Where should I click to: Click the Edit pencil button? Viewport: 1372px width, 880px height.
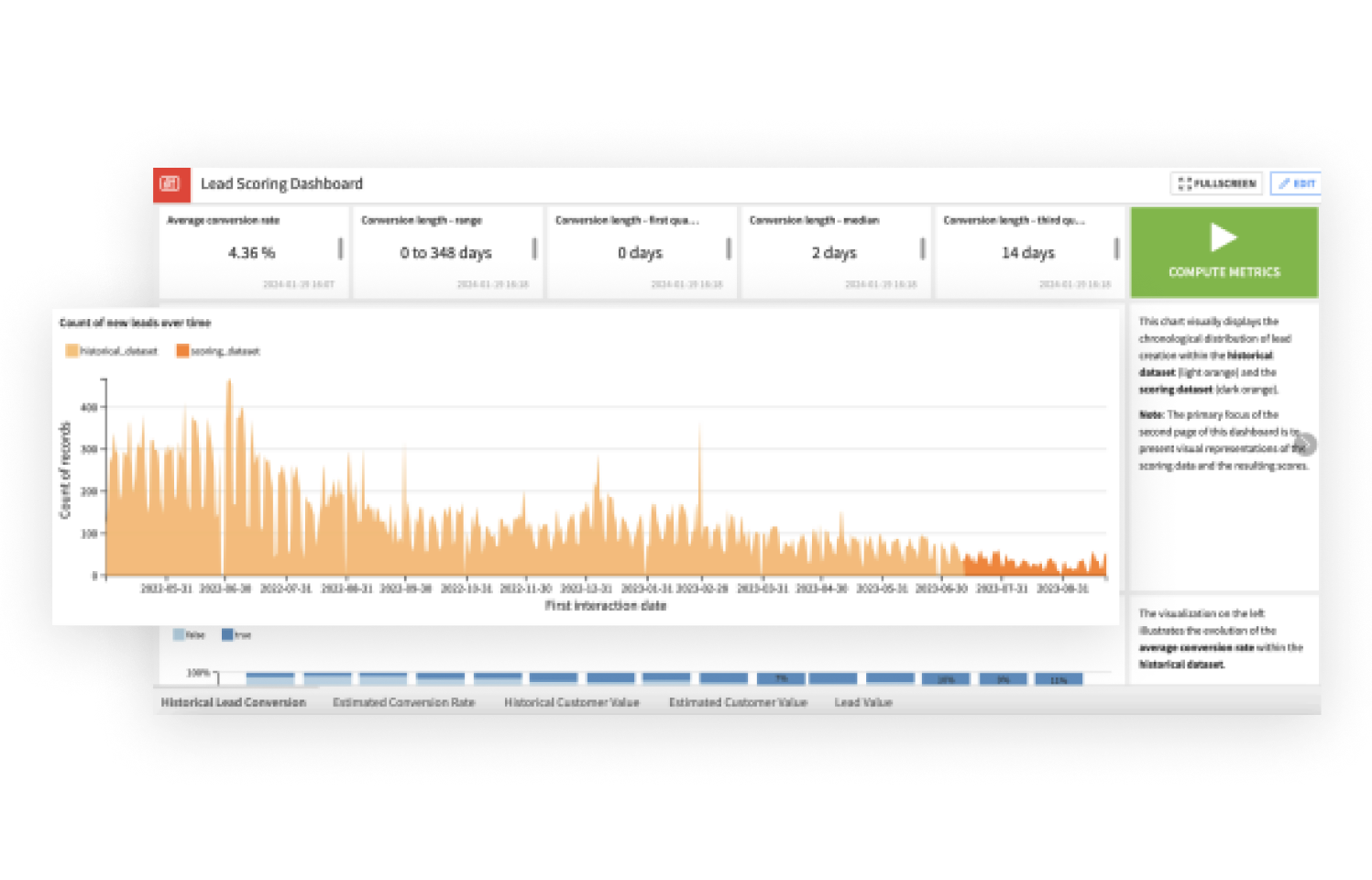coord(1296,183)
